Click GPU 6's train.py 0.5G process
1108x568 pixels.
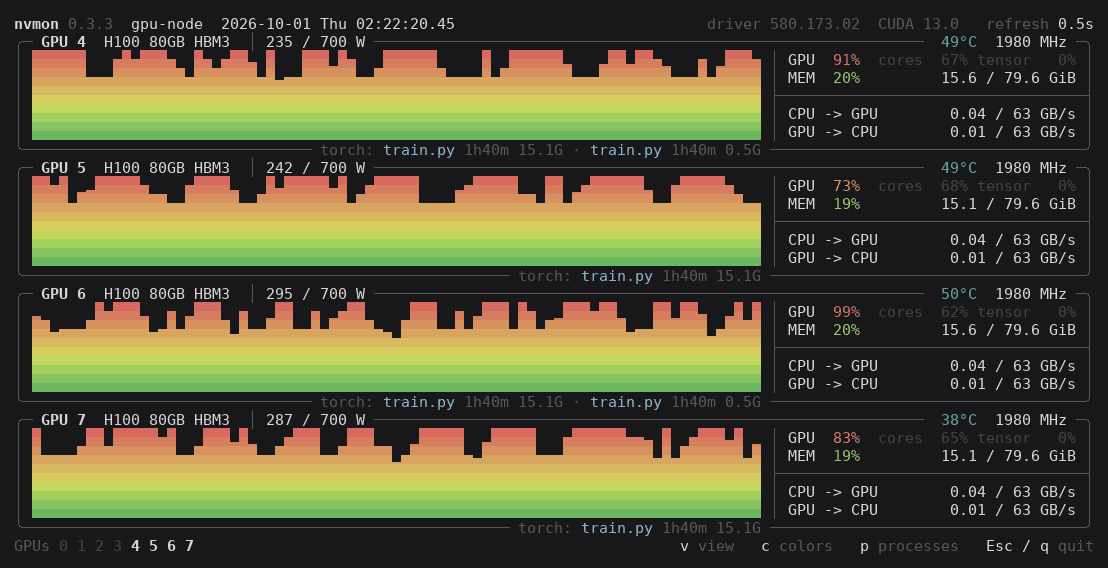(676, 402)
